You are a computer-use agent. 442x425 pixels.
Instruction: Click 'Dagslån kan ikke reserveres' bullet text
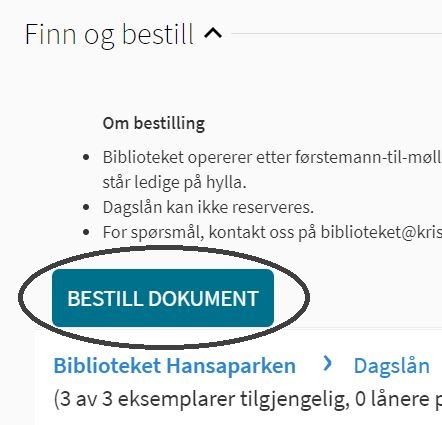pos(208,207)
